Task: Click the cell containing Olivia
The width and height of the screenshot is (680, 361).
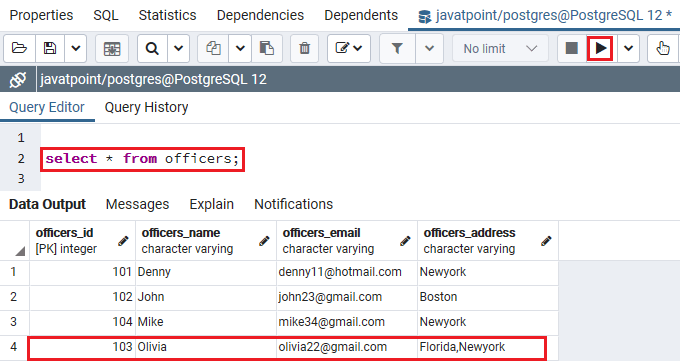Action: 206,347
